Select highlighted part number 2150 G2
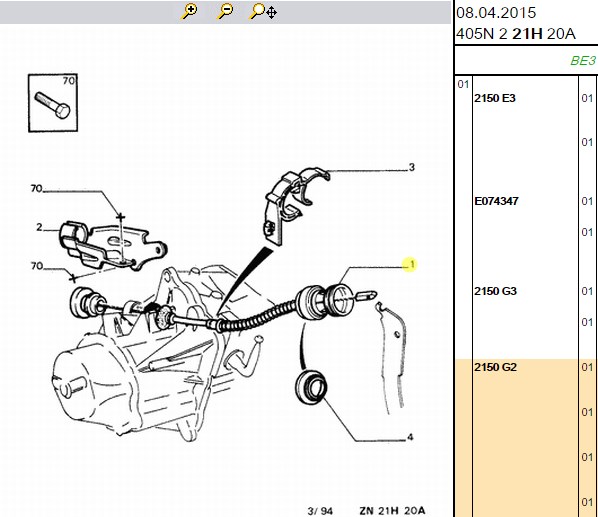 (495, 367)
